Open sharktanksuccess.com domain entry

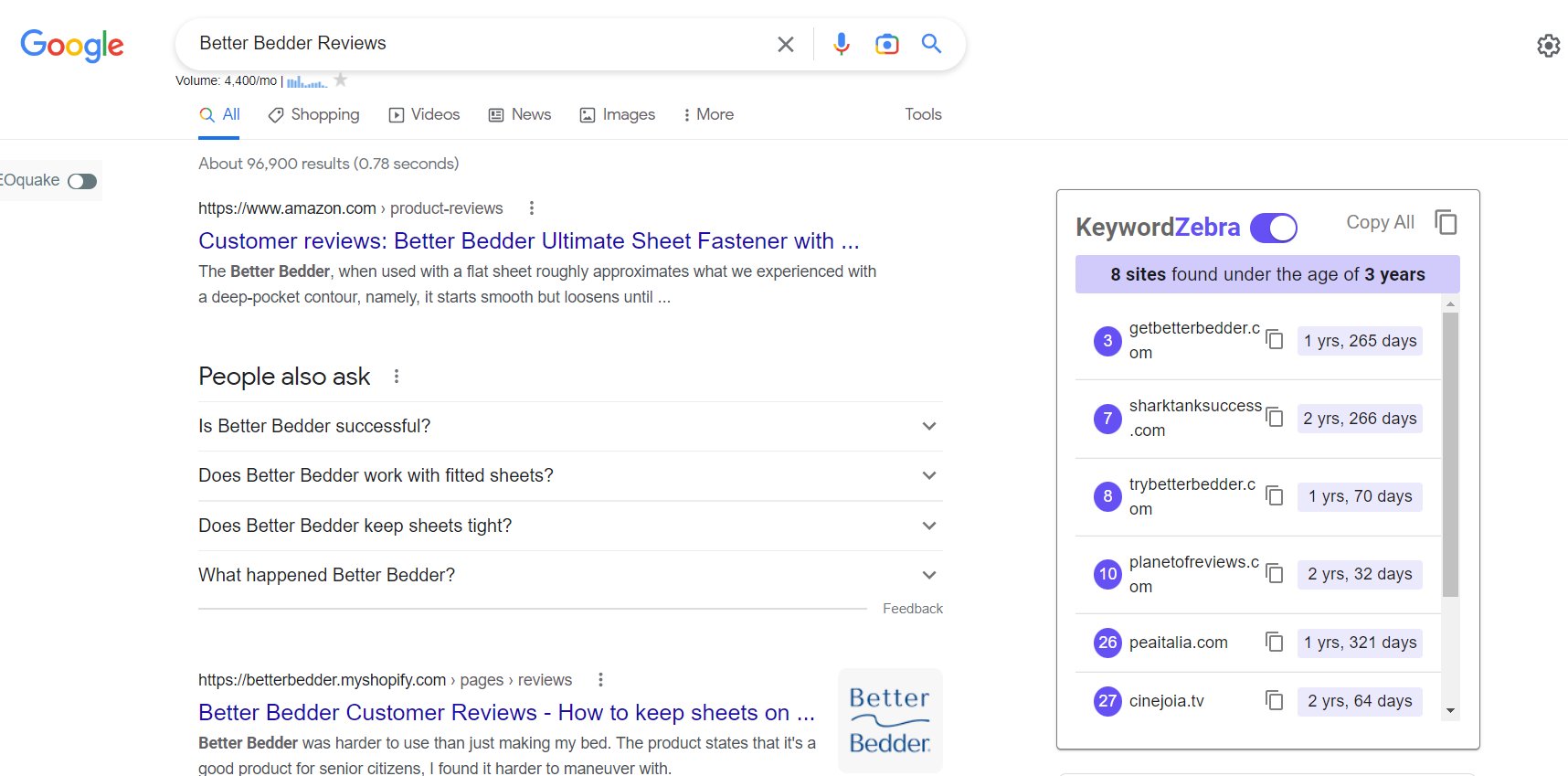pyautogui.click(x=1195, y=418)
